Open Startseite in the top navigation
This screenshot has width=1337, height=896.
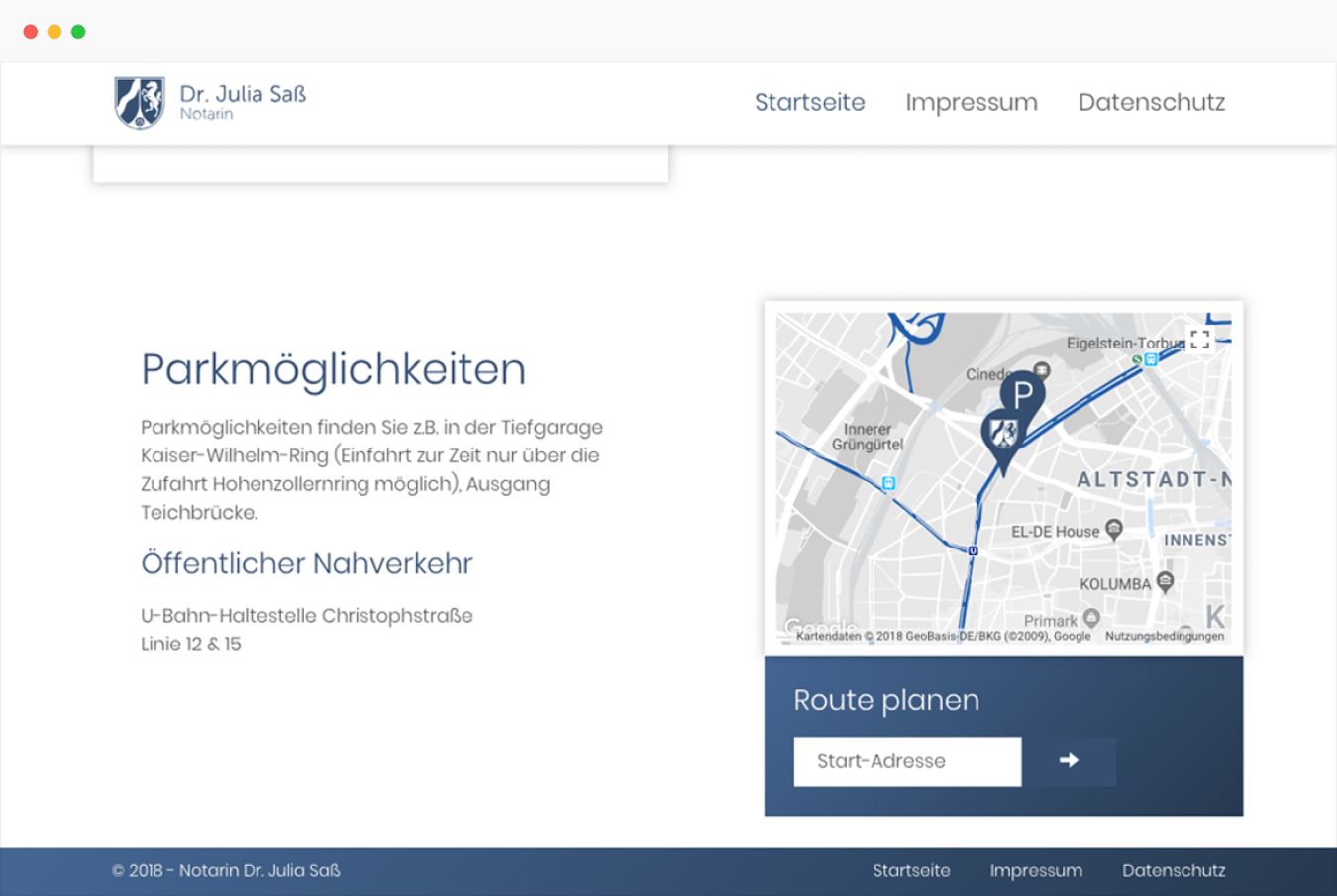coord(809,102)
